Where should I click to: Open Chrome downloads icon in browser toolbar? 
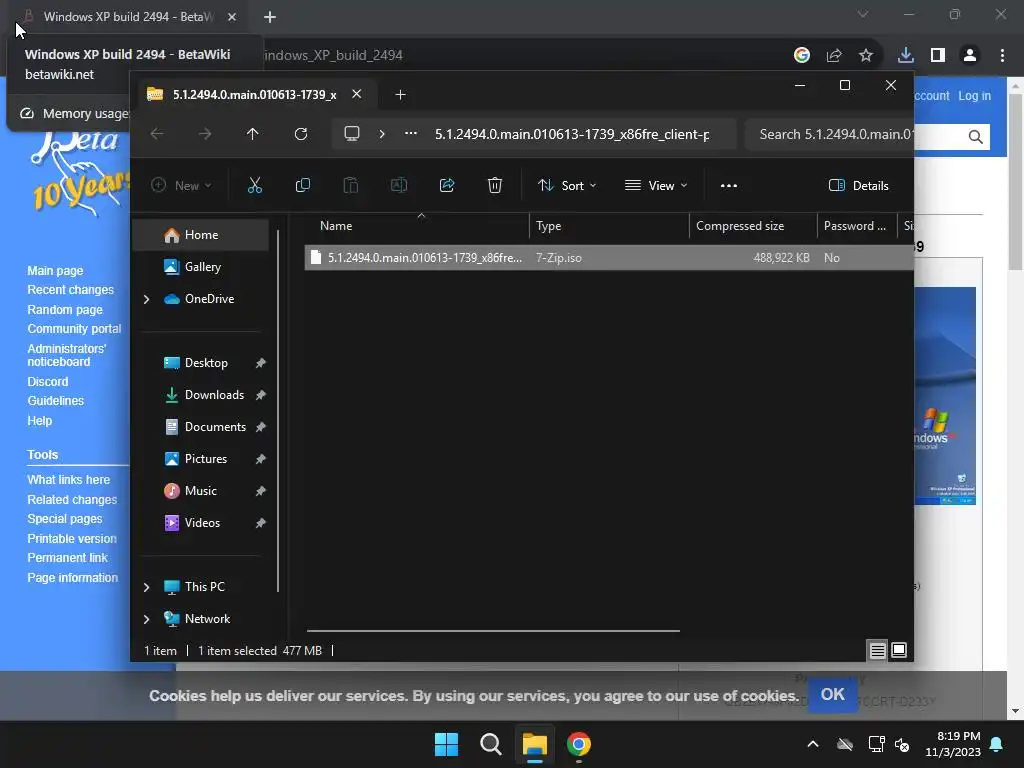coord(906,55)
